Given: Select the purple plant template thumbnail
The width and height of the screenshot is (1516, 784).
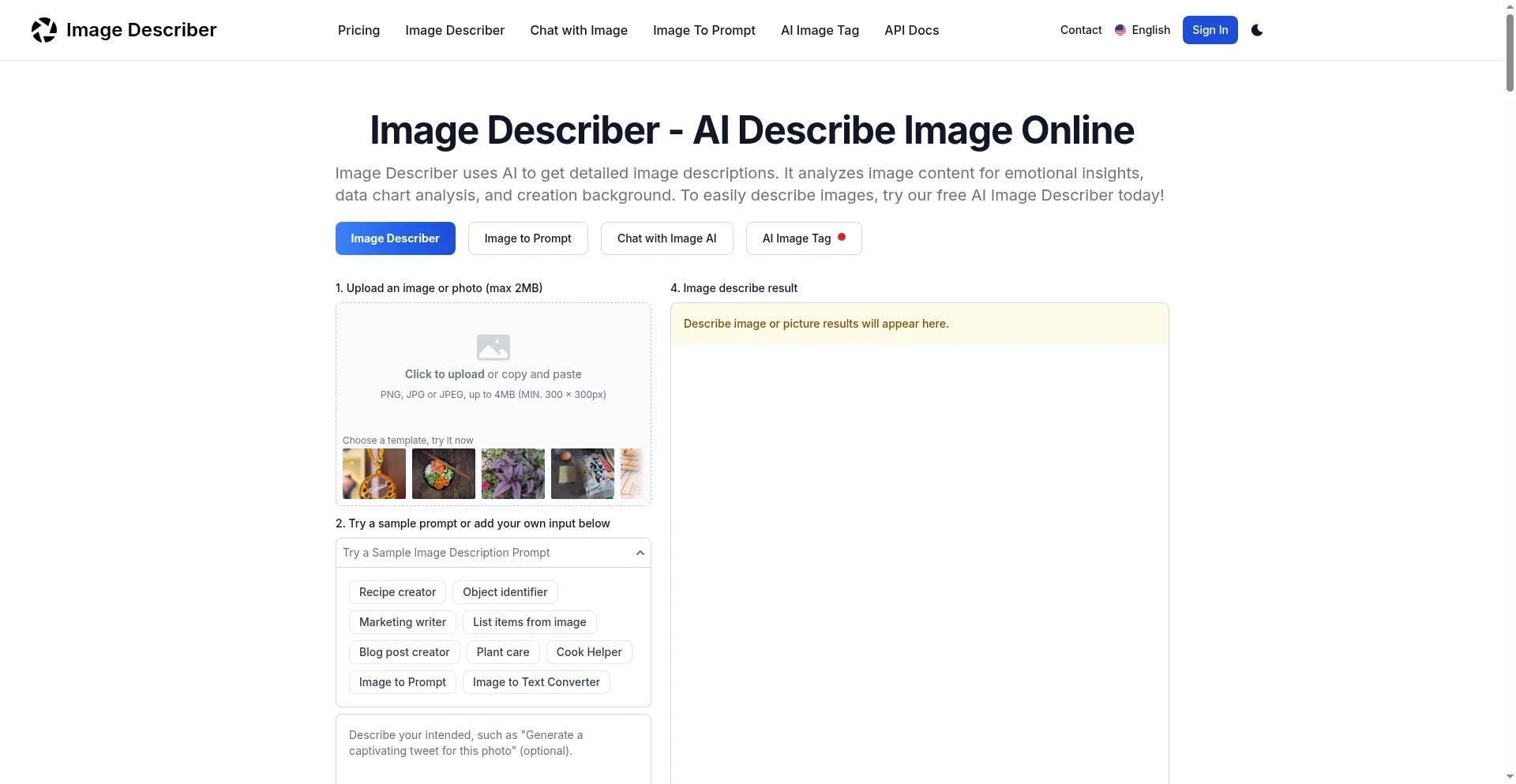Looking at the screenshot, I should 513,474.
